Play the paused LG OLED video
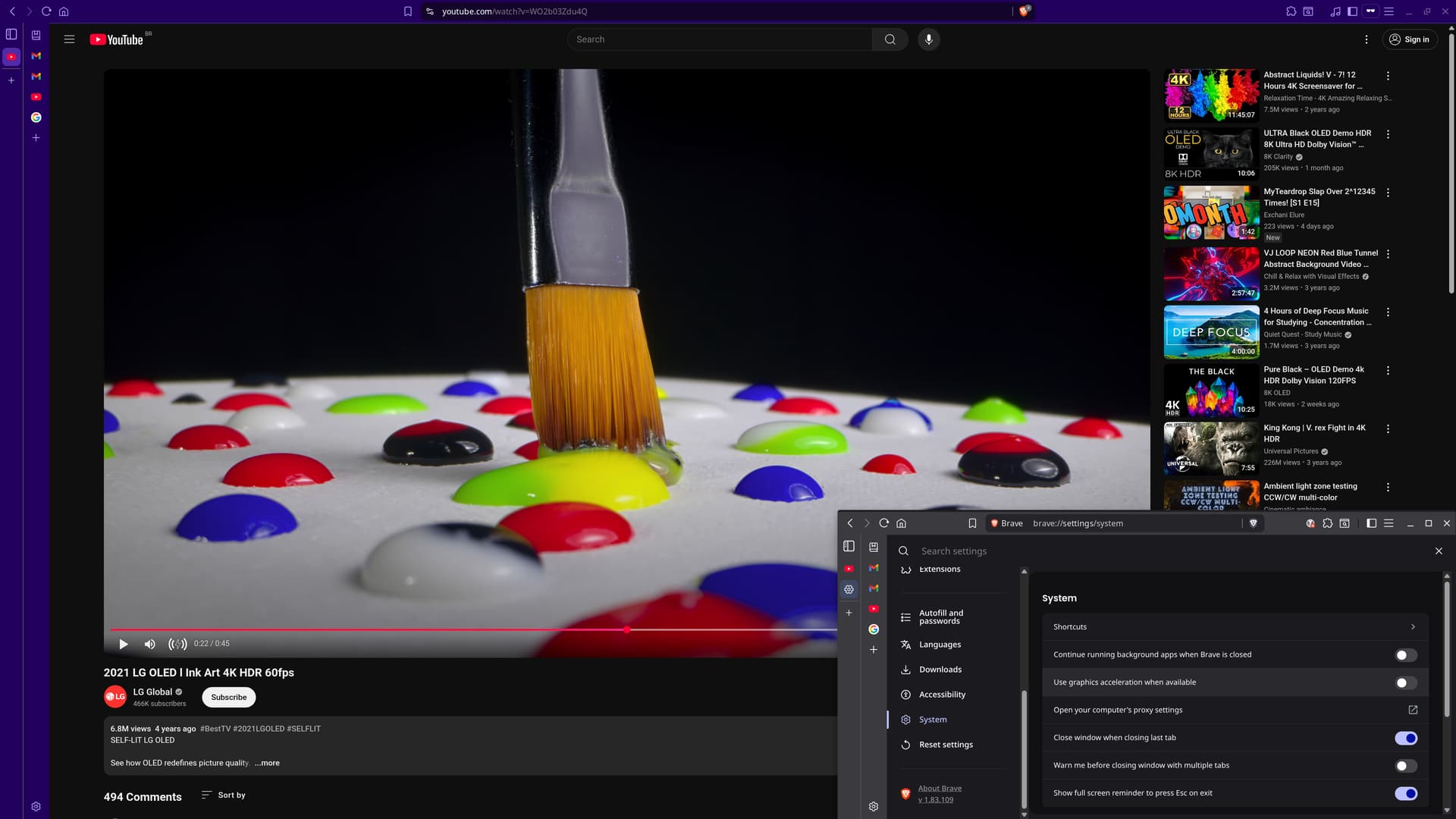Screen dimensions: 1456x819 (124, 644)
